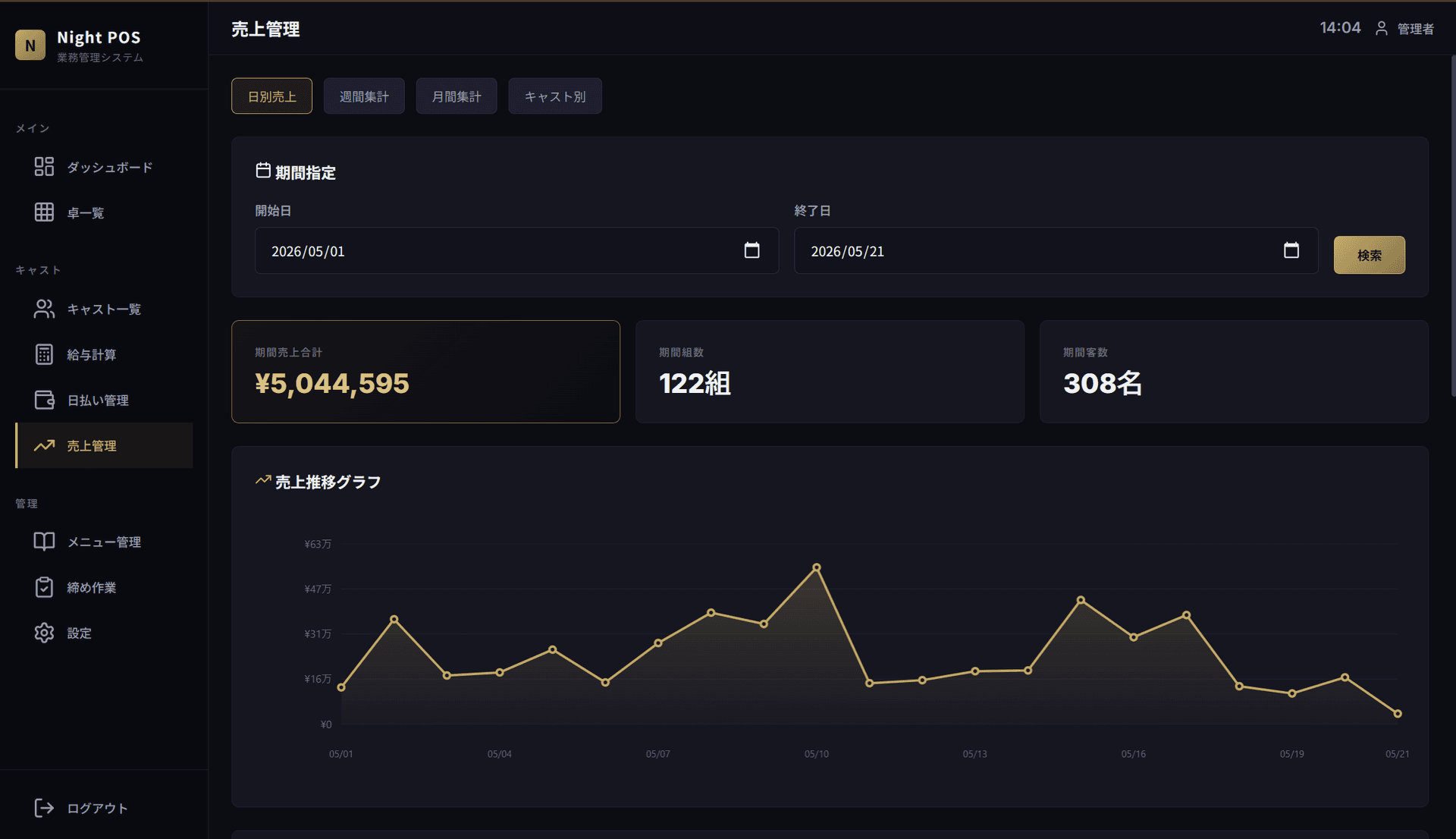Open メニュー管理 book icon
Image resolution: width=1456 pixels, height=839 pixels.
44,542
